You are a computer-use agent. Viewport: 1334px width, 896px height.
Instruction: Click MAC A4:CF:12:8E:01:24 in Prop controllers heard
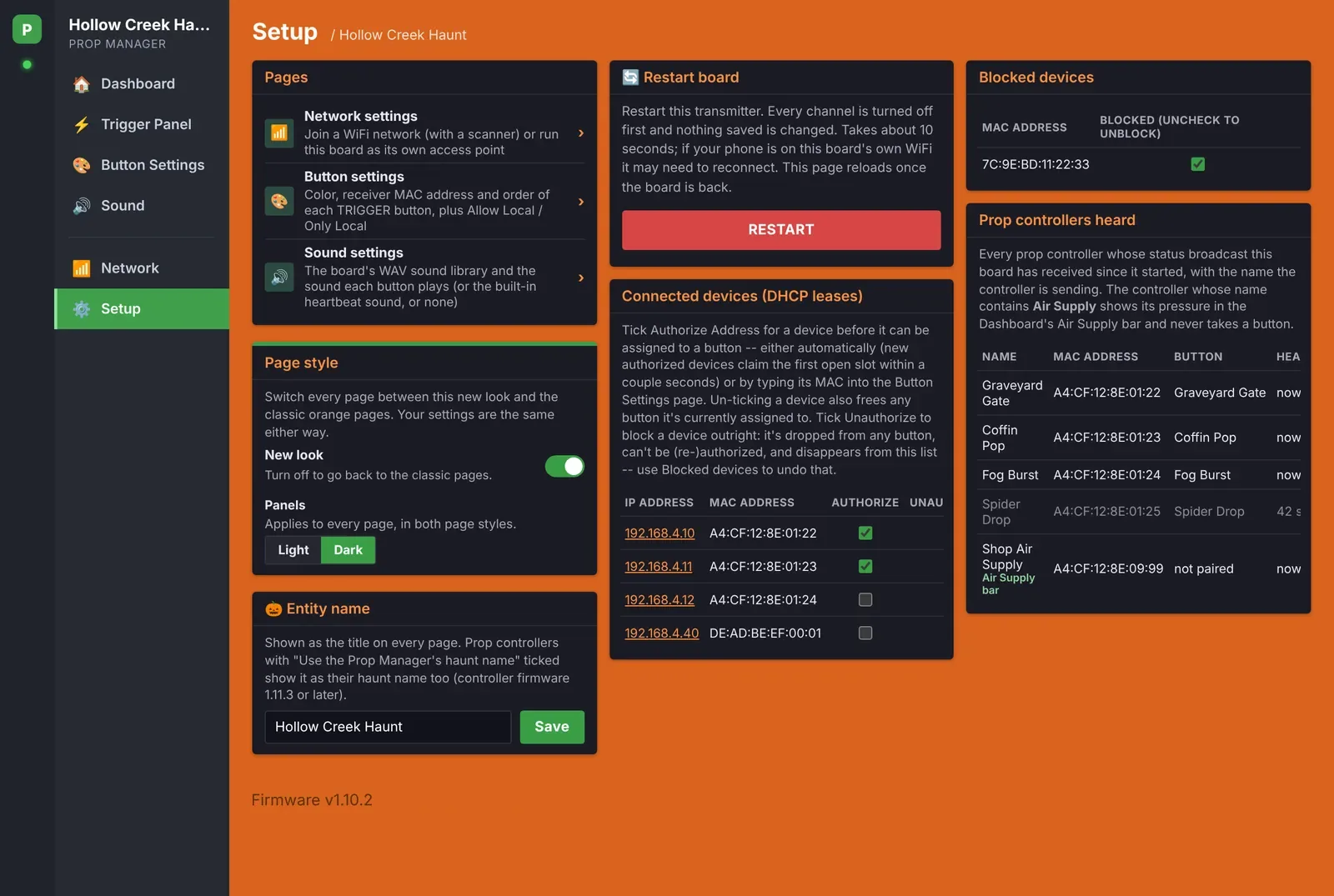click(x=1107, y=475)
